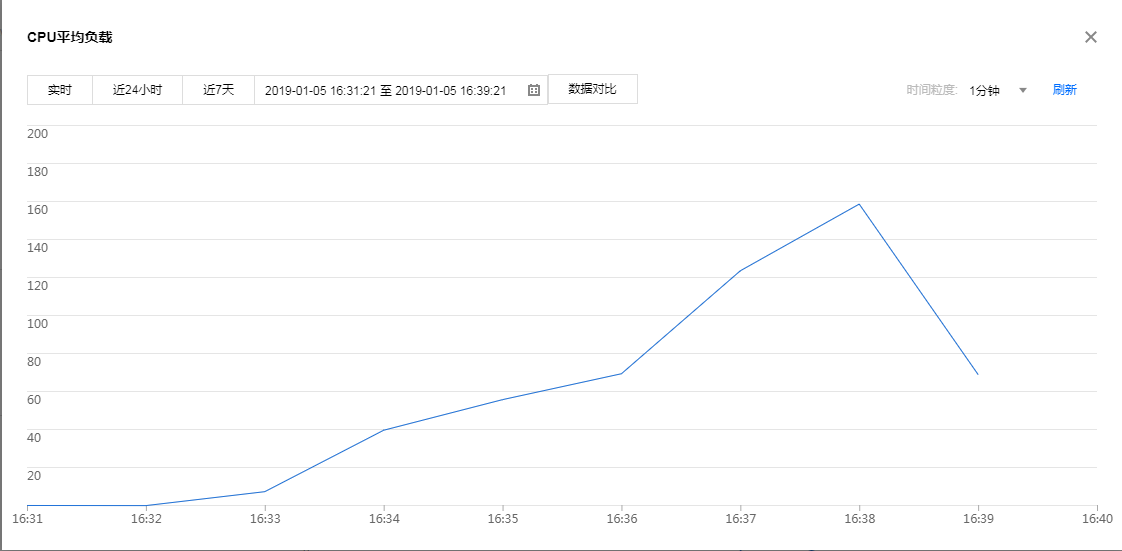Close the CPU平均负载 dialog
Viewport: 1122px width, 551px height.
1091,37
